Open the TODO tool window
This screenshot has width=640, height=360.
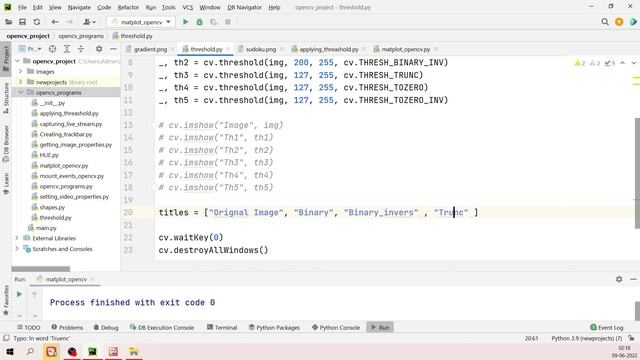pyautogui.click(x=29, y=327)
